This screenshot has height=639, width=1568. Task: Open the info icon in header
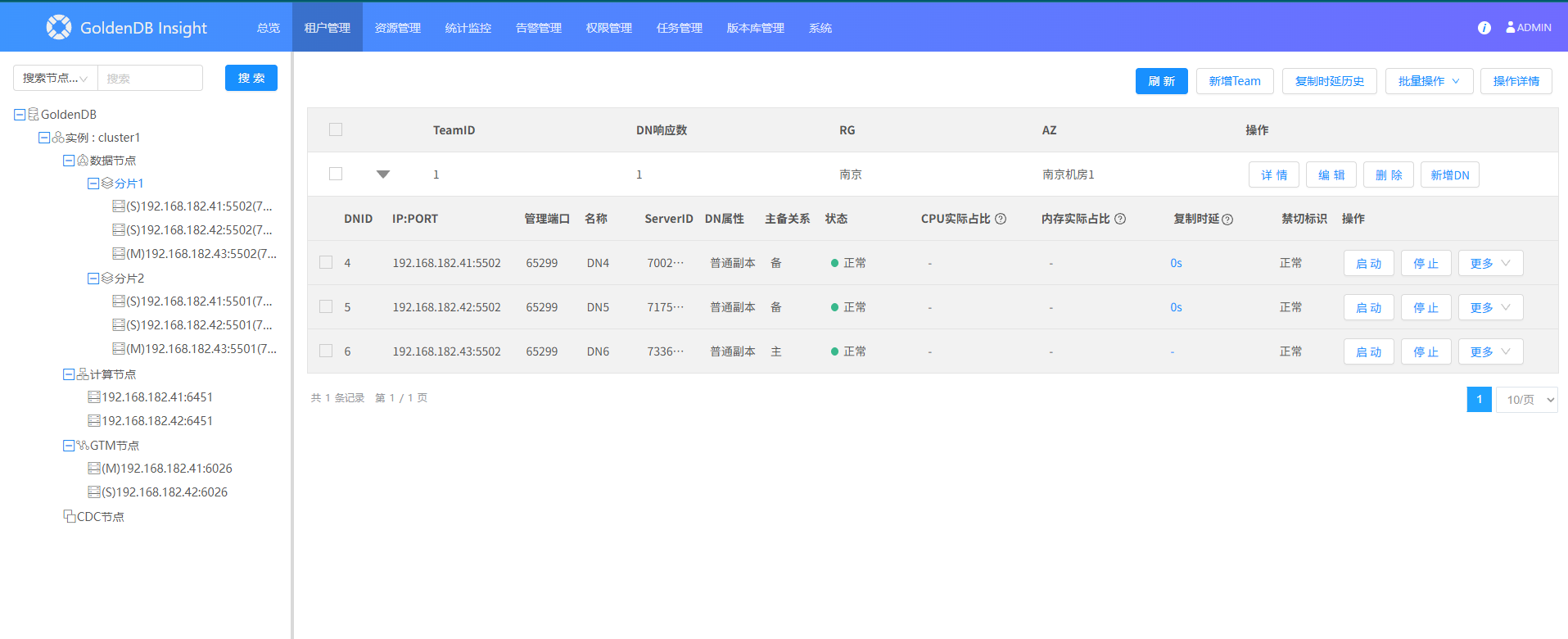coord(1484,28)
